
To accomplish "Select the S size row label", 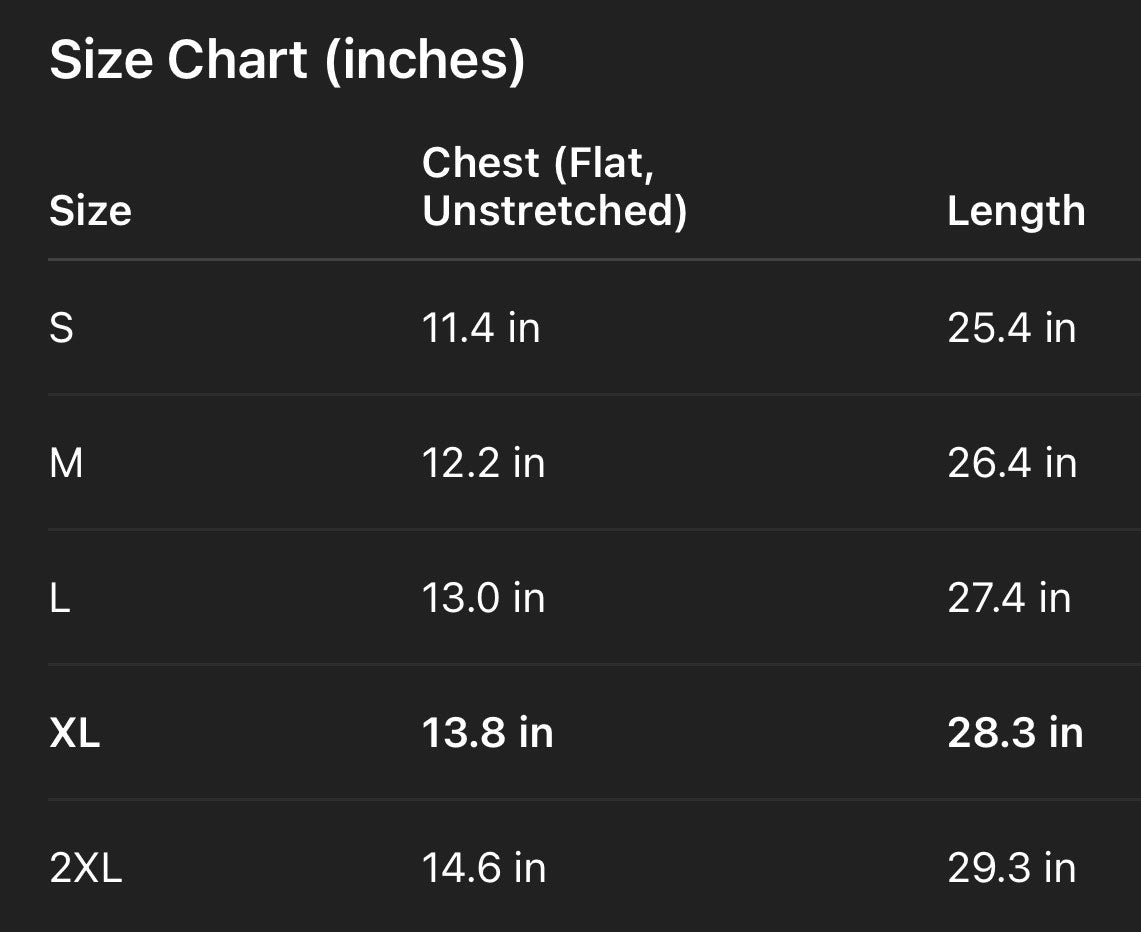I will point(61,328).
